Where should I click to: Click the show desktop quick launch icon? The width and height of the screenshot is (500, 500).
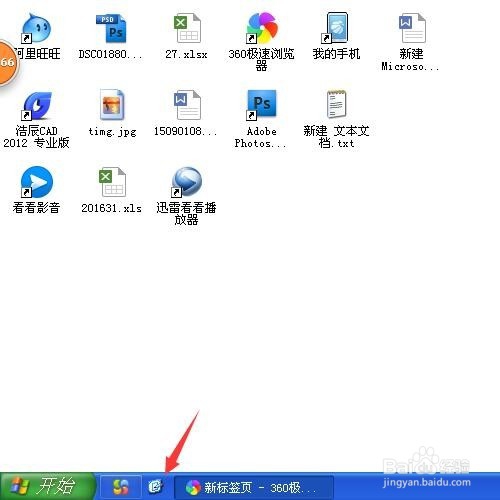(156, 487)
